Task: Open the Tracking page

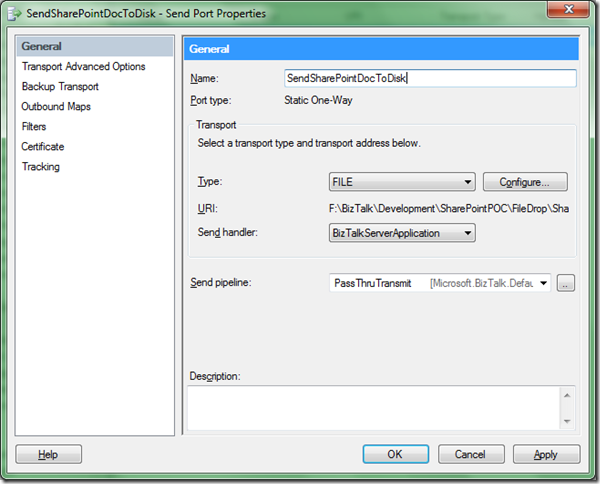Action: point(41,167)
